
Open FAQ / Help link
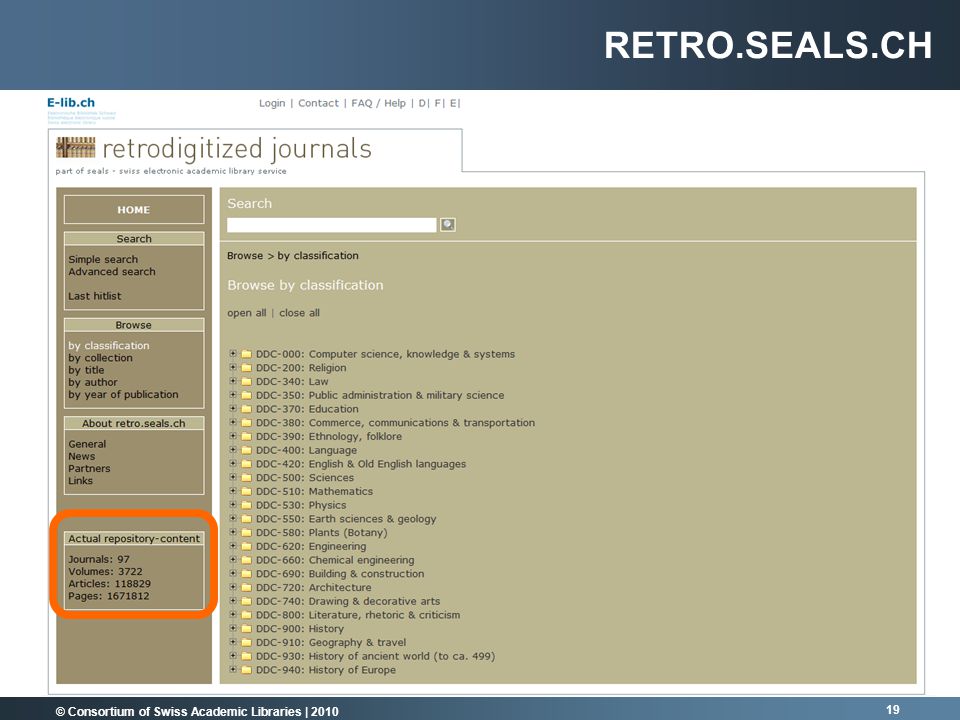(x=378, y=103)
